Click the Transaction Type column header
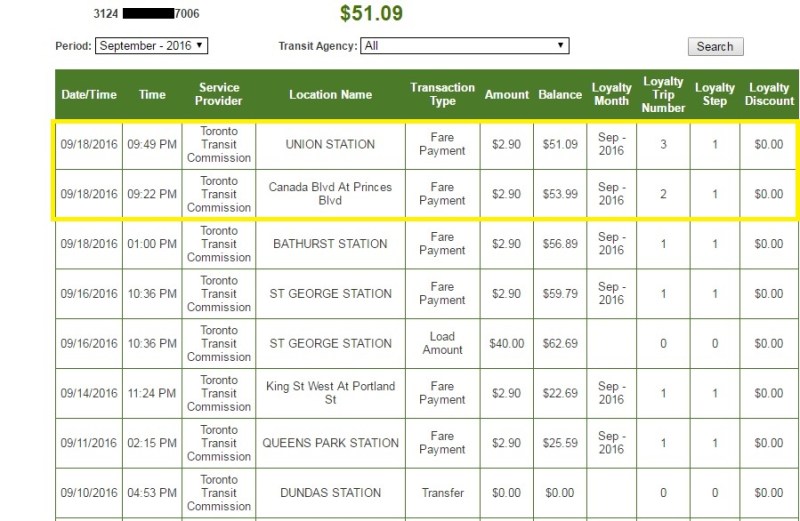 point(442,95)
